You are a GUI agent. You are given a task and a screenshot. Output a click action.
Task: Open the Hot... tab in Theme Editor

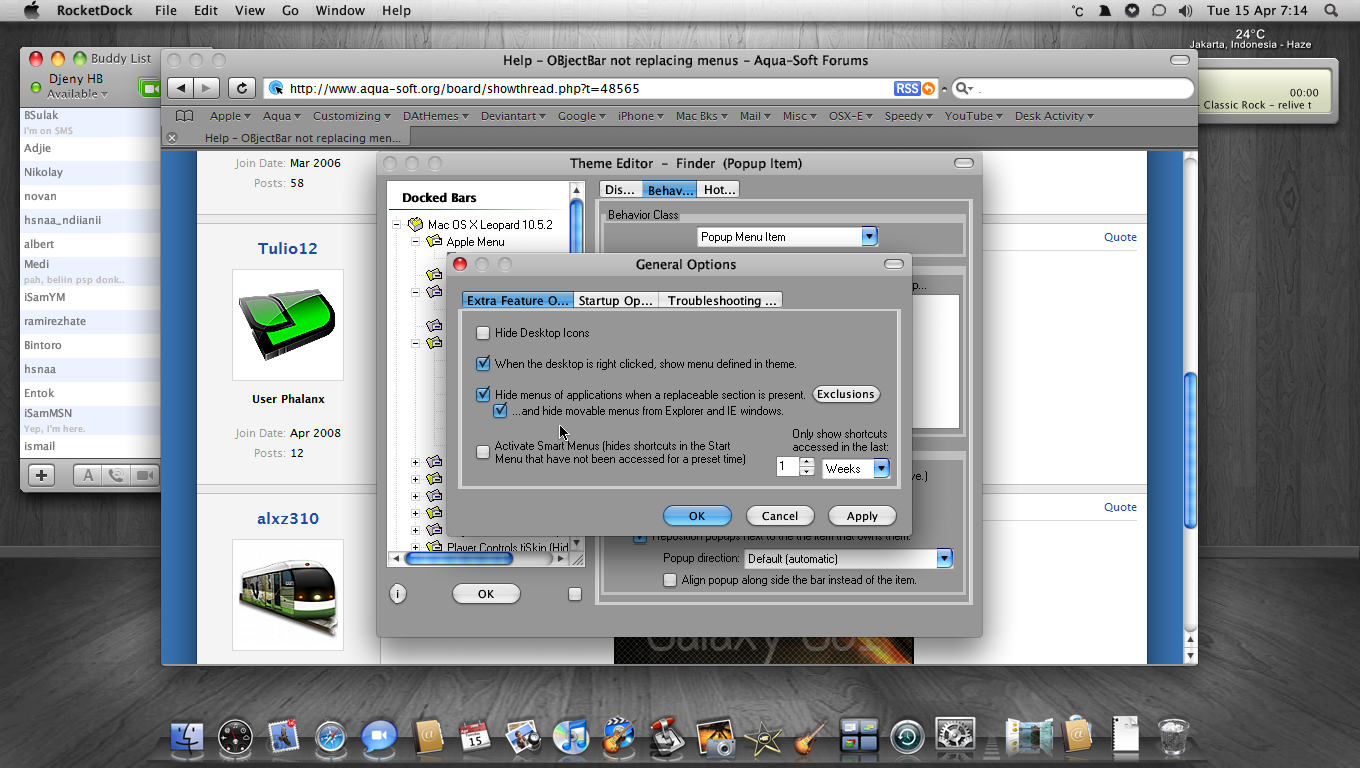point(719,189)
